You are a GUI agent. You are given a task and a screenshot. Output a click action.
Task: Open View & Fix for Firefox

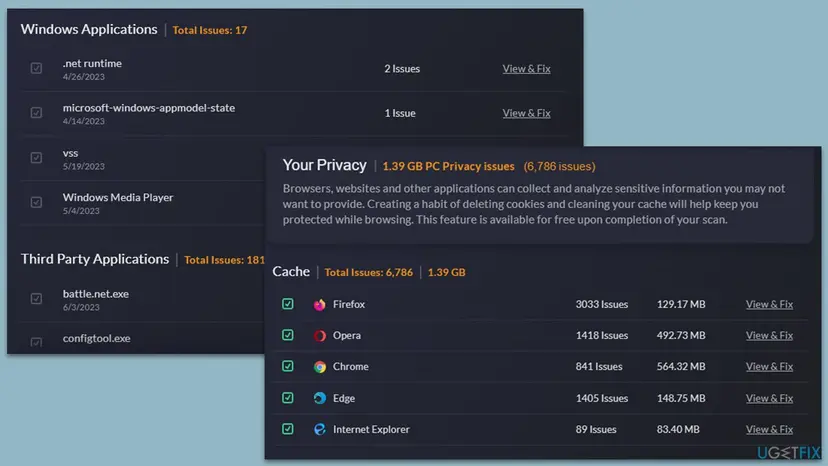pos(769,304)
